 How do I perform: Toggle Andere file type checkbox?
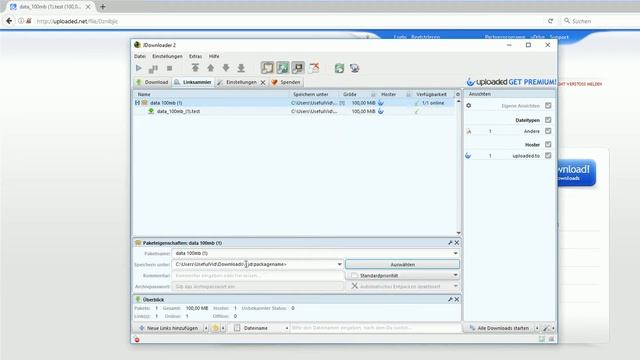(548, 131)
